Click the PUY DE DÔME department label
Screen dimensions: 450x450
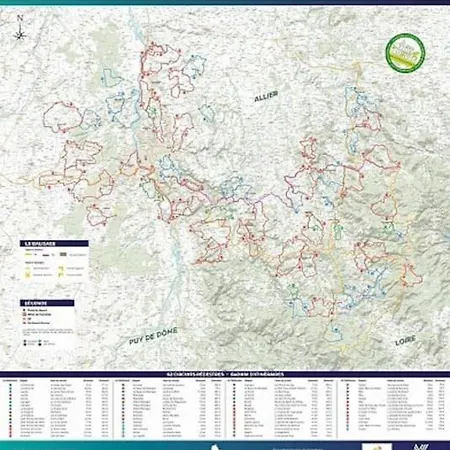coord(153,337)
